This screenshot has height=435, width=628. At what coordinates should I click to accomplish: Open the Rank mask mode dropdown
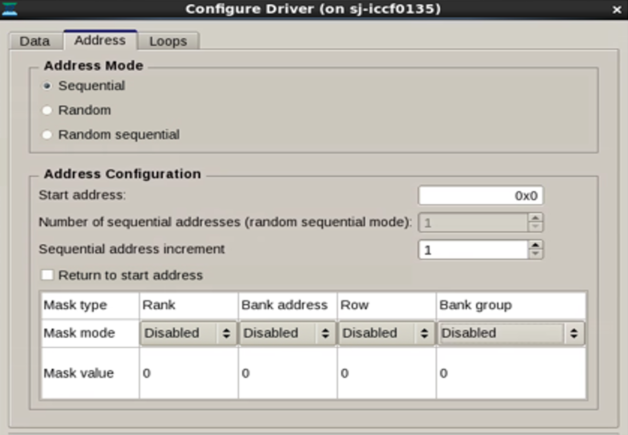188,333
